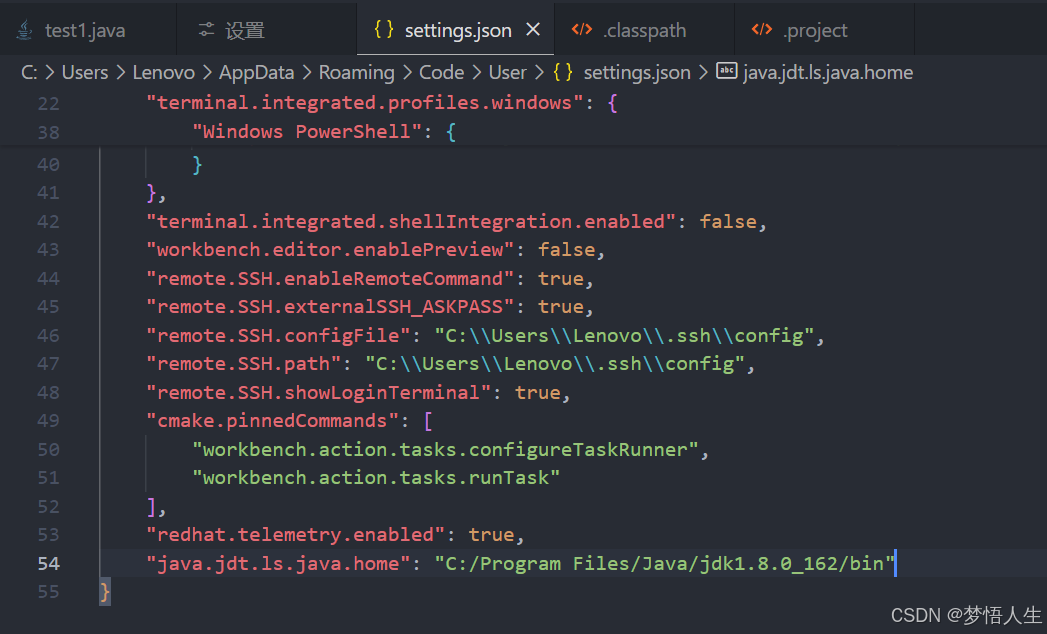Image resolution: width=1047 pixels, height=634 pixels.
Task: Click the chevron after User in breadcrumb
Action: click(540, 72)
